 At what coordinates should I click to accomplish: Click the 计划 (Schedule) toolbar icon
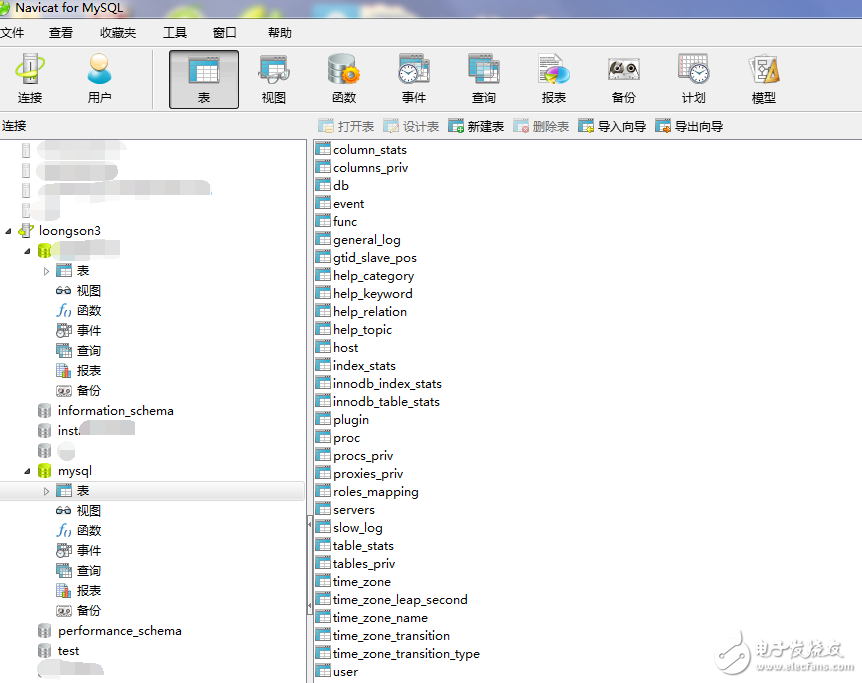point(693,79)
